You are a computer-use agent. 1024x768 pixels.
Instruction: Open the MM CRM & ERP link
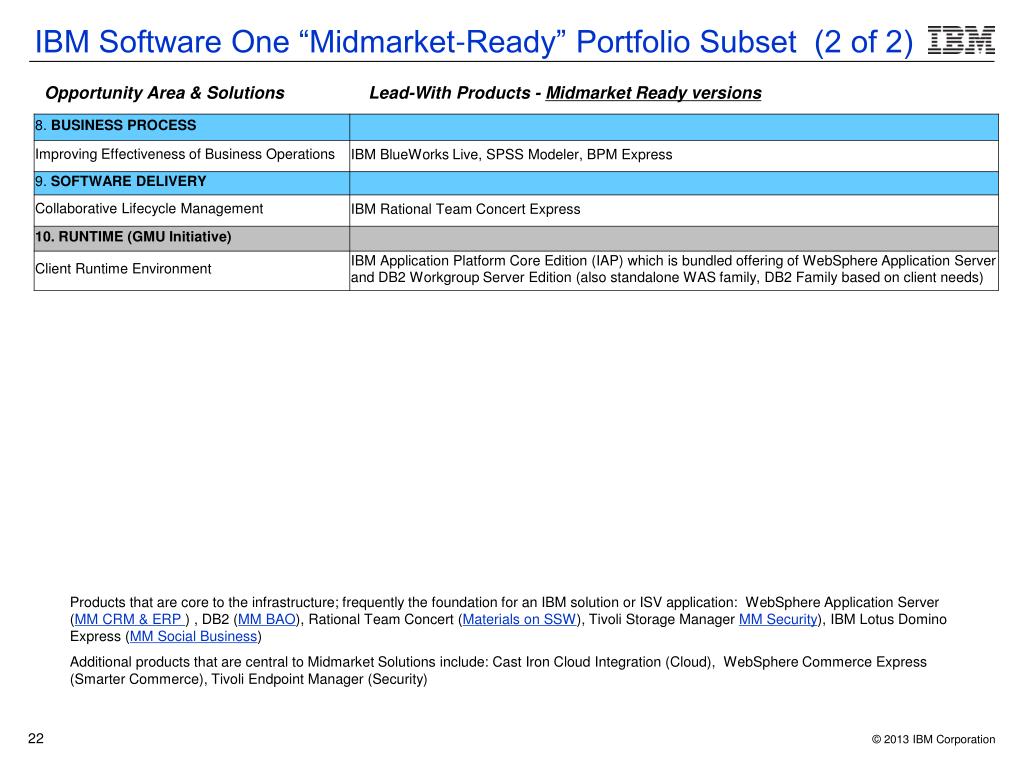tap(131, 619)
